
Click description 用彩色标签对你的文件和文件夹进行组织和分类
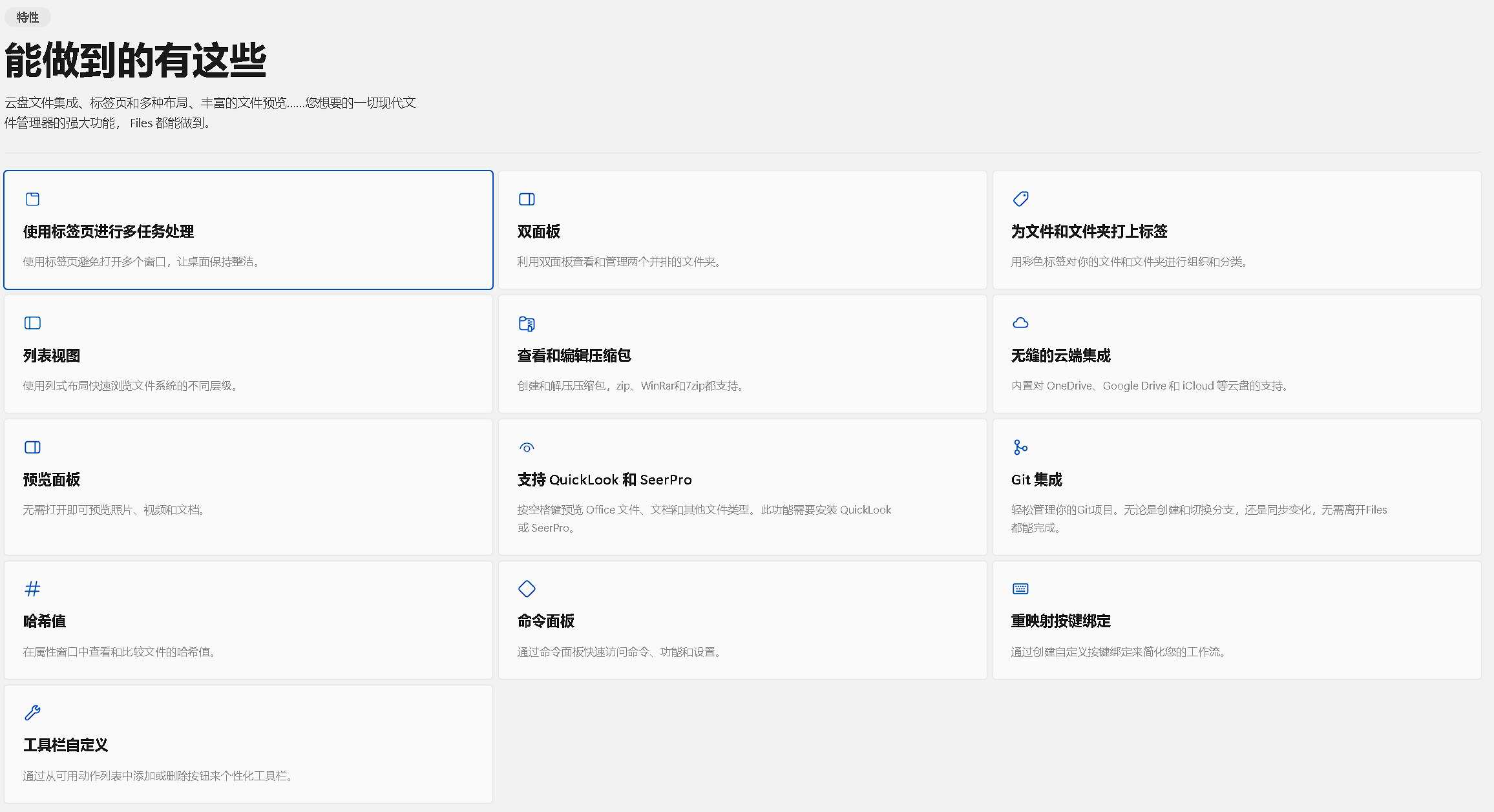[1130, 262]
